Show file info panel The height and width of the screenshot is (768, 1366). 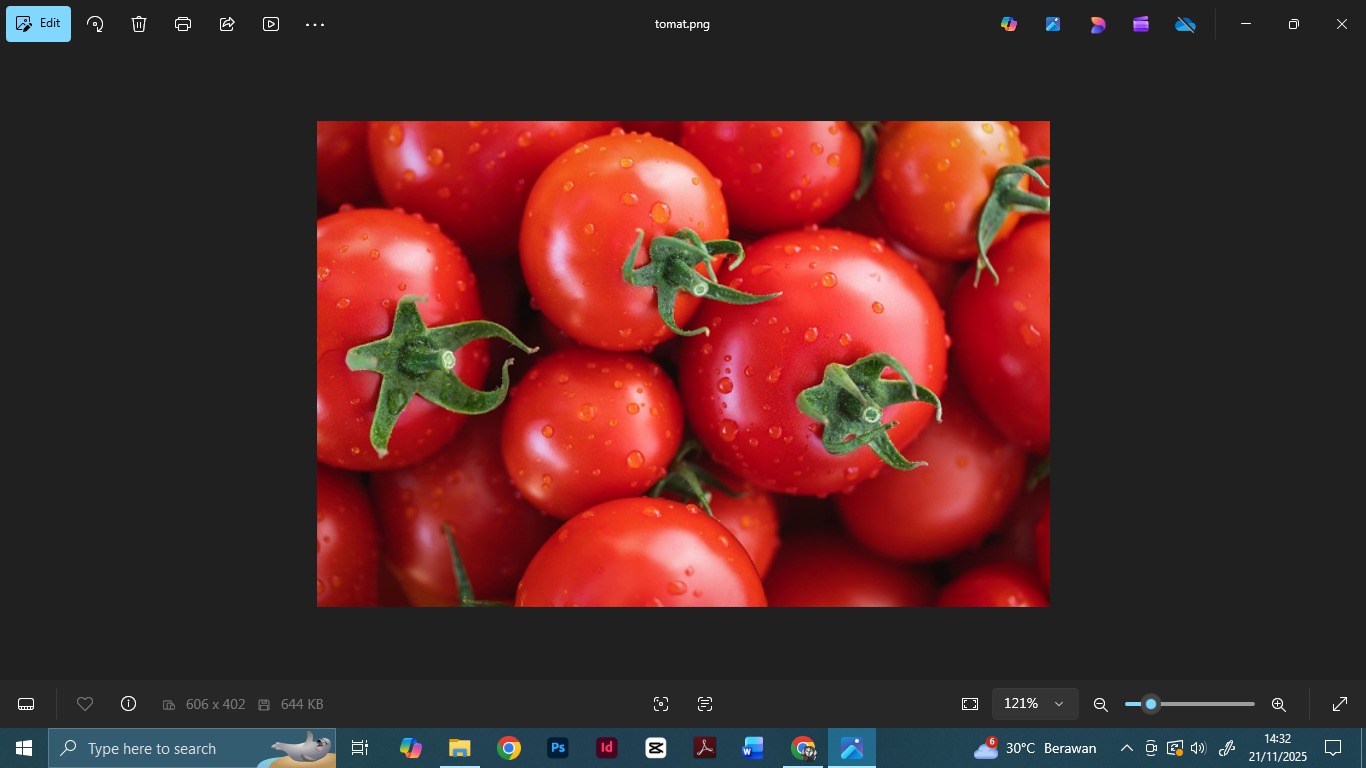click(x=128, y=704)
